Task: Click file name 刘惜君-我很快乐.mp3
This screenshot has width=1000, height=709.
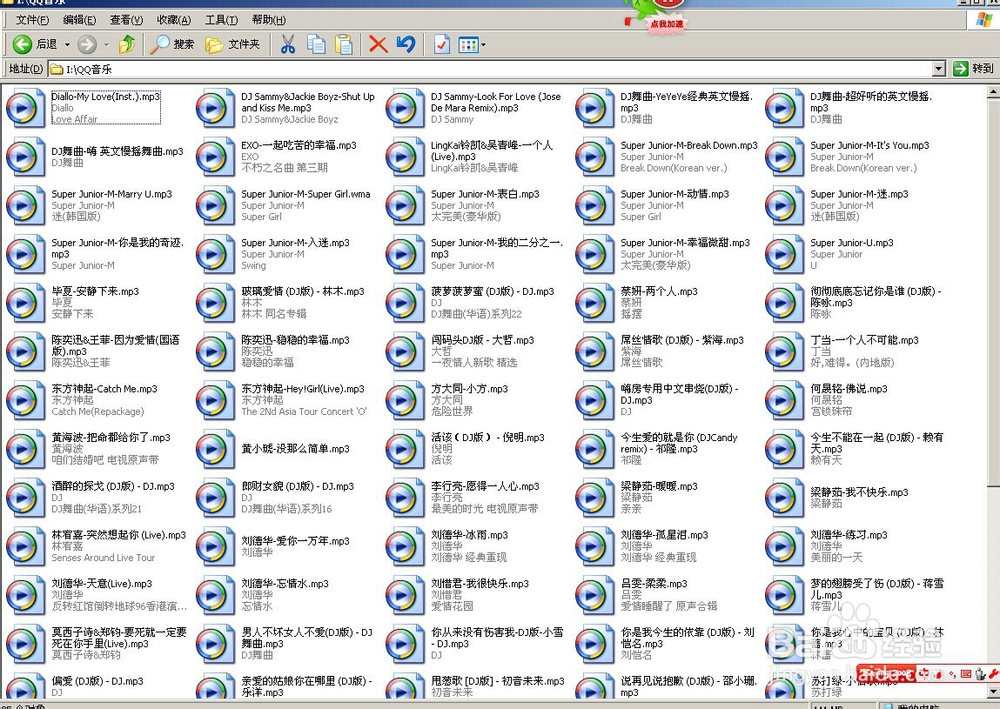Action: point(480,583)
